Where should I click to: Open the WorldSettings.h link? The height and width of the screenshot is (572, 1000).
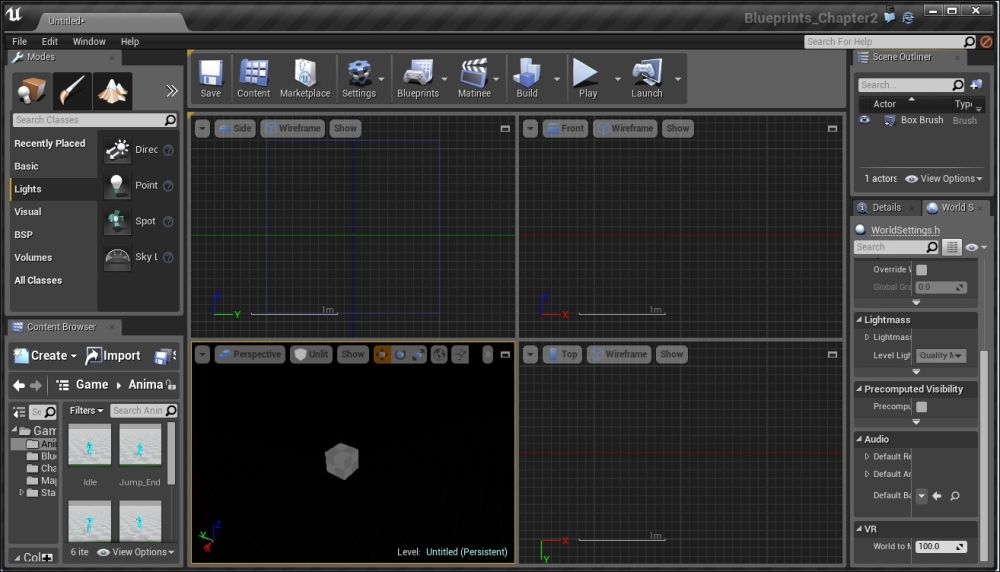click(905, 230)
